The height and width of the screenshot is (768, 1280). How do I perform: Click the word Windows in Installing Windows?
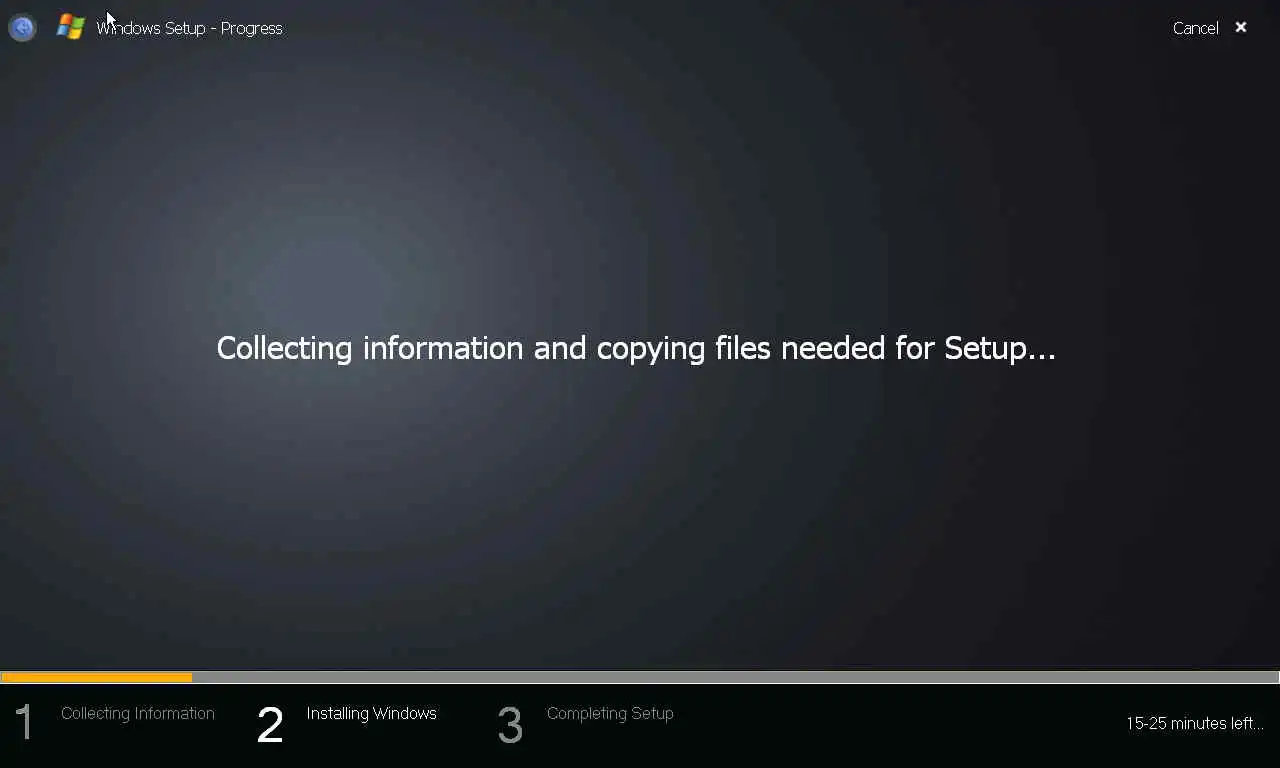tap(405, 713)
